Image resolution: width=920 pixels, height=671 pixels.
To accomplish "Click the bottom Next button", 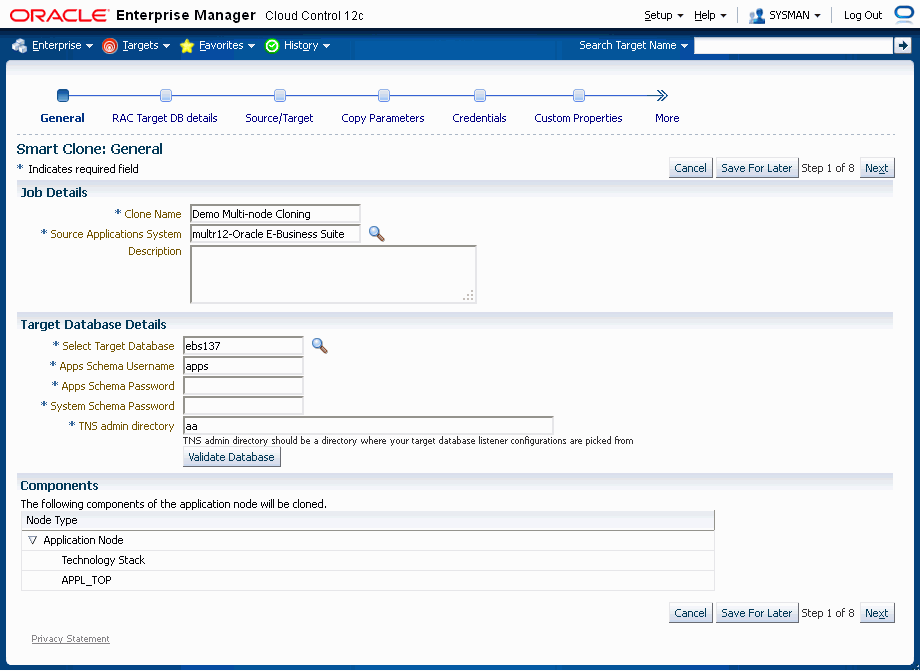I will coord(877,613).
